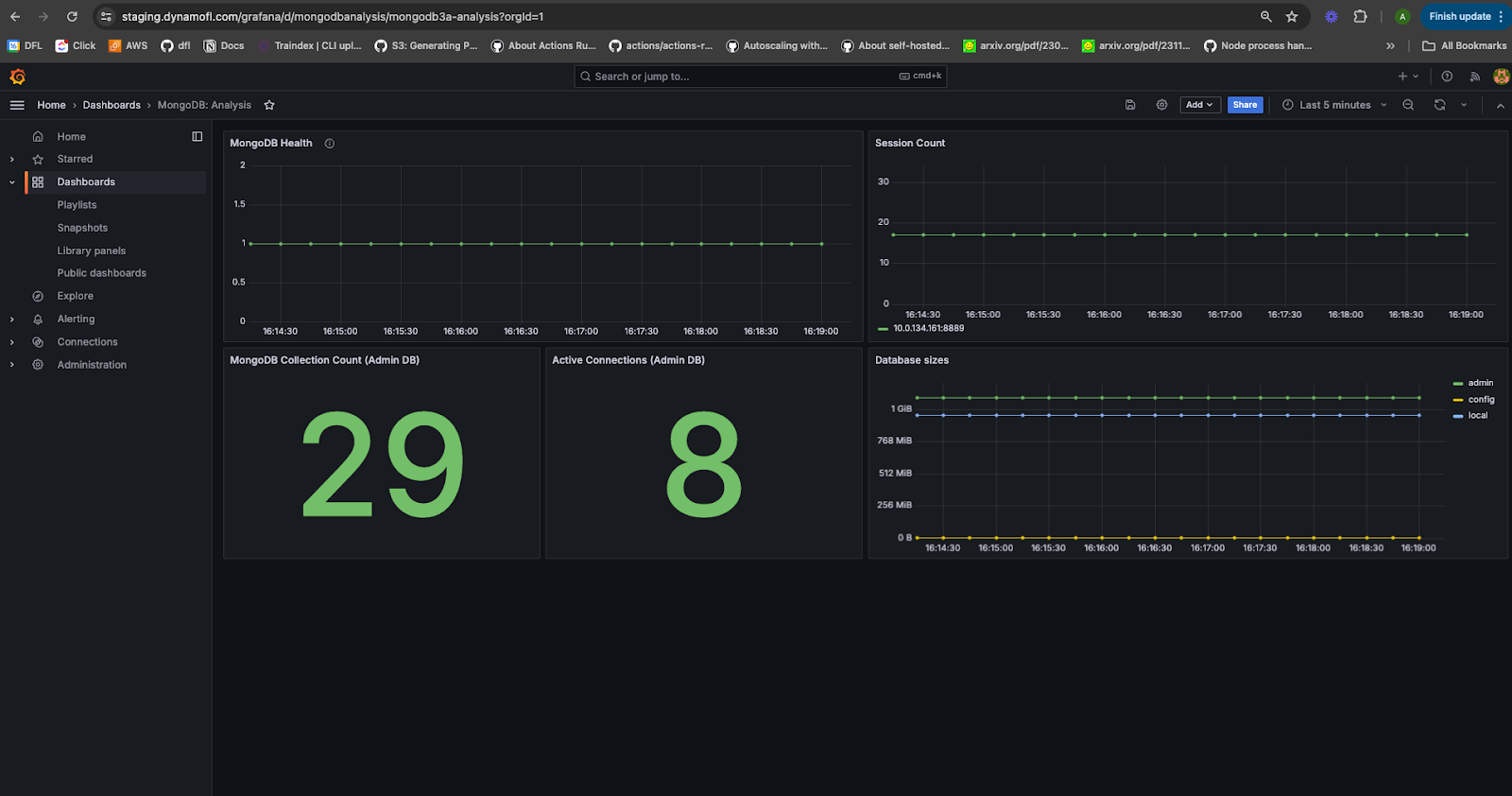Open Playlists in the sidebar
This screenshot has width=1512, height=796.
(x=77, y=205)
